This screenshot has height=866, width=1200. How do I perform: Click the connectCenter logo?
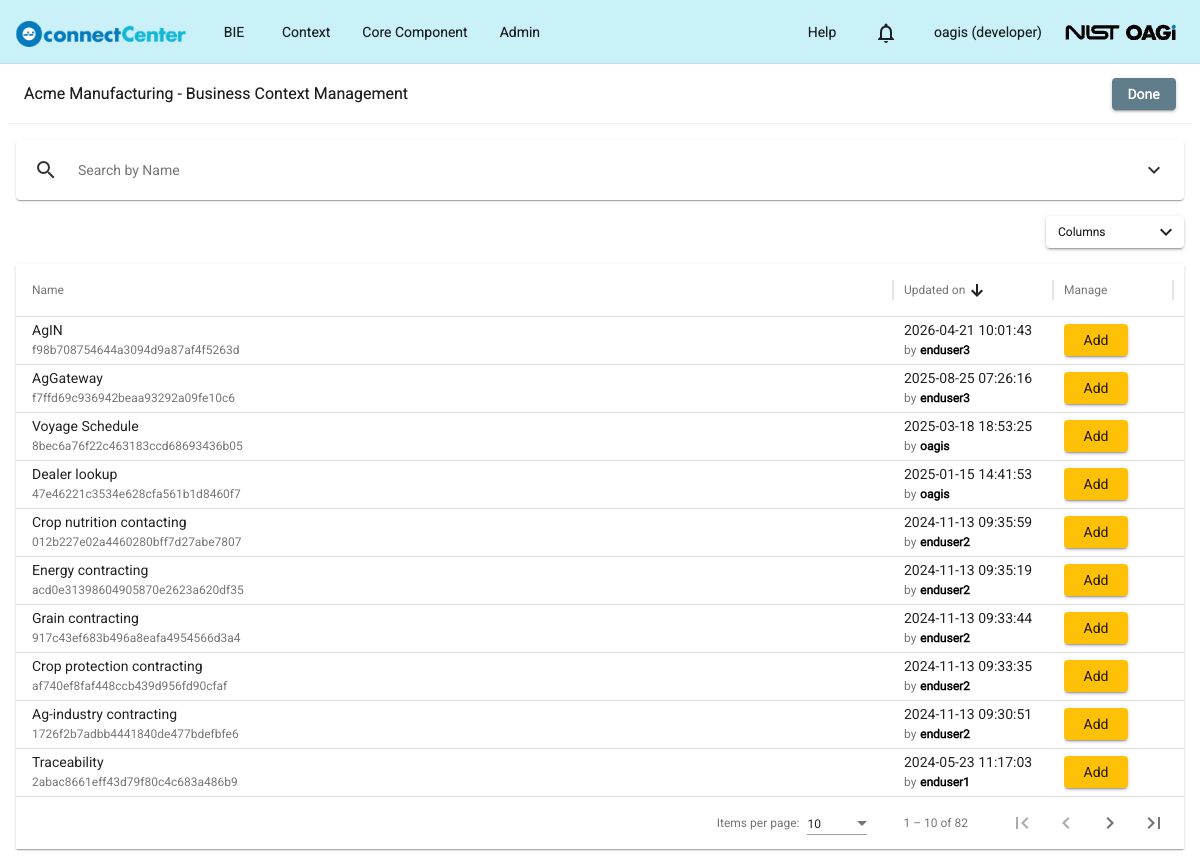(101, 33)
